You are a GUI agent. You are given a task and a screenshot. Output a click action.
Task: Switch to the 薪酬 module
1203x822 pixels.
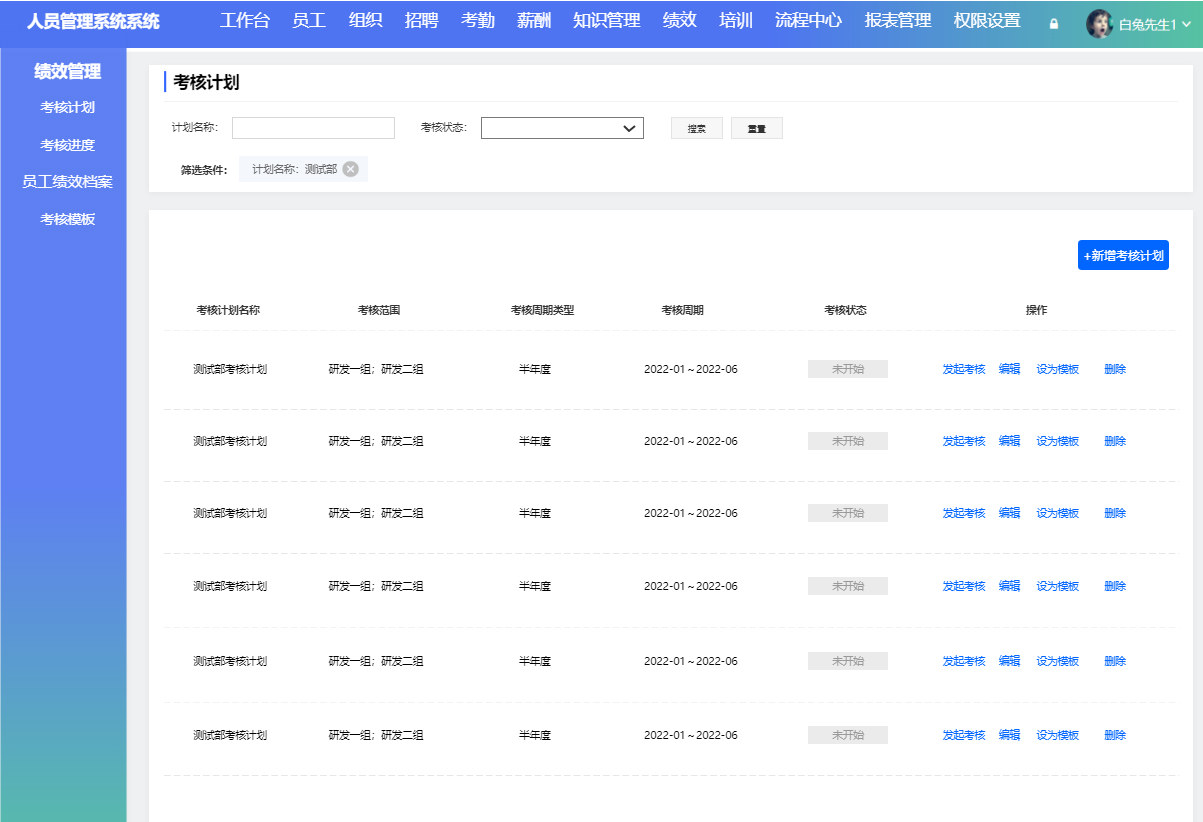[x=533, y=20]
